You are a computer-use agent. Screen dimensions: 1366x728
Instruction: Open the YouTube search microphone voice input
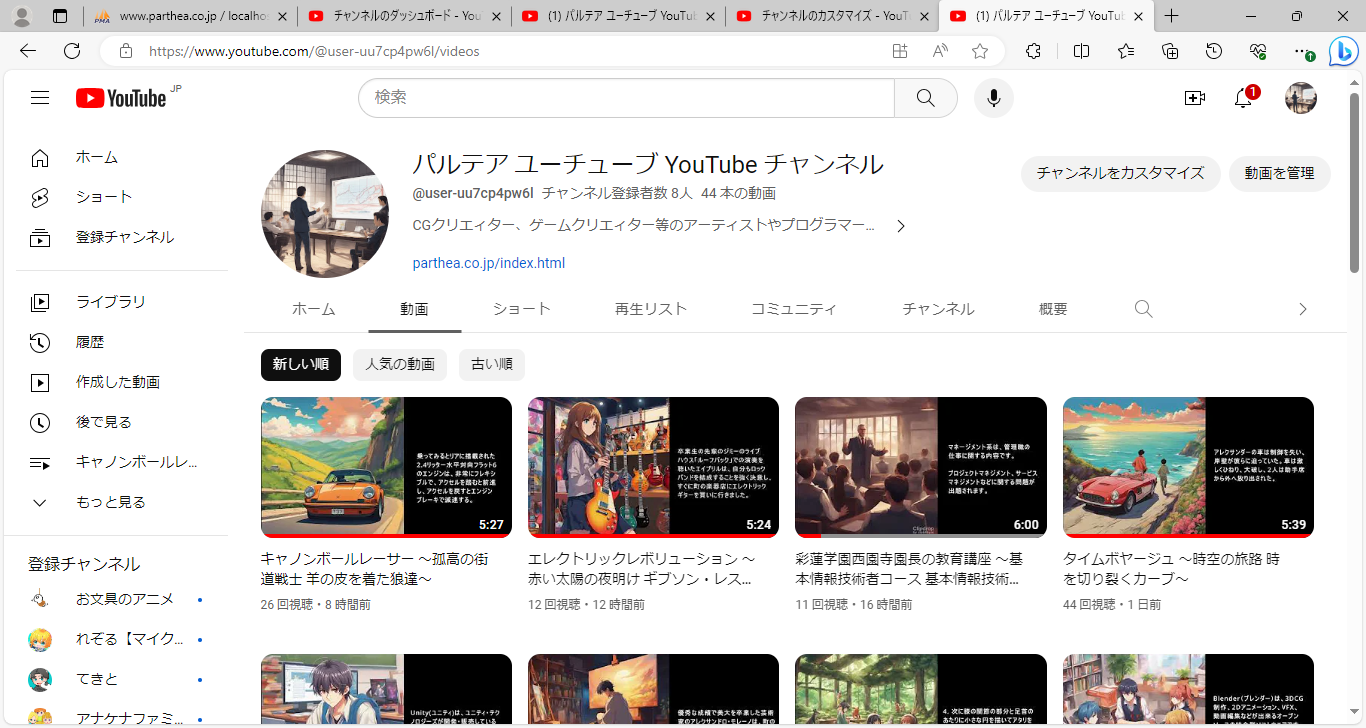coord(993,98)
